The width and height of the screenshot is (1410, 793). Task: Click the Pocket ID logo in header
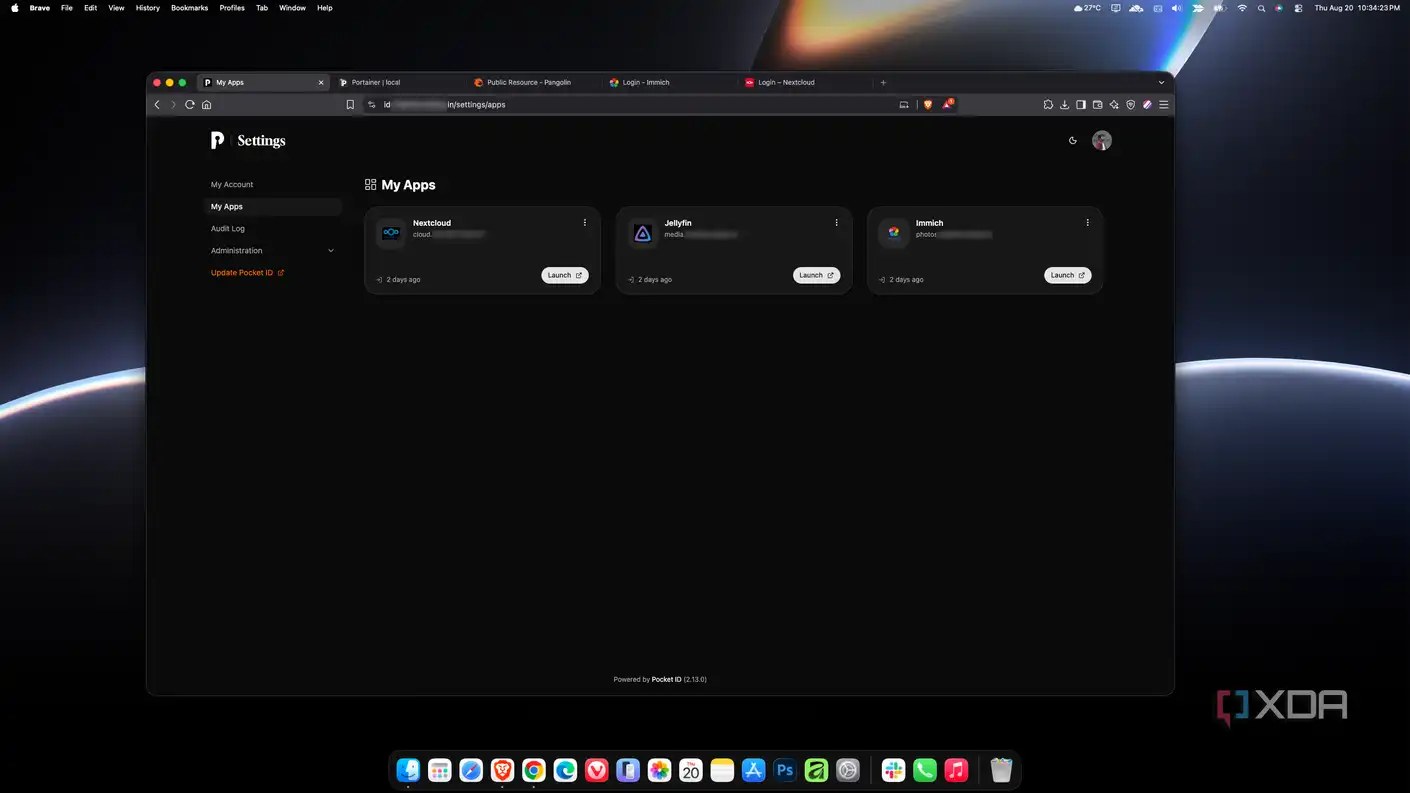click(x=217, y=141)
